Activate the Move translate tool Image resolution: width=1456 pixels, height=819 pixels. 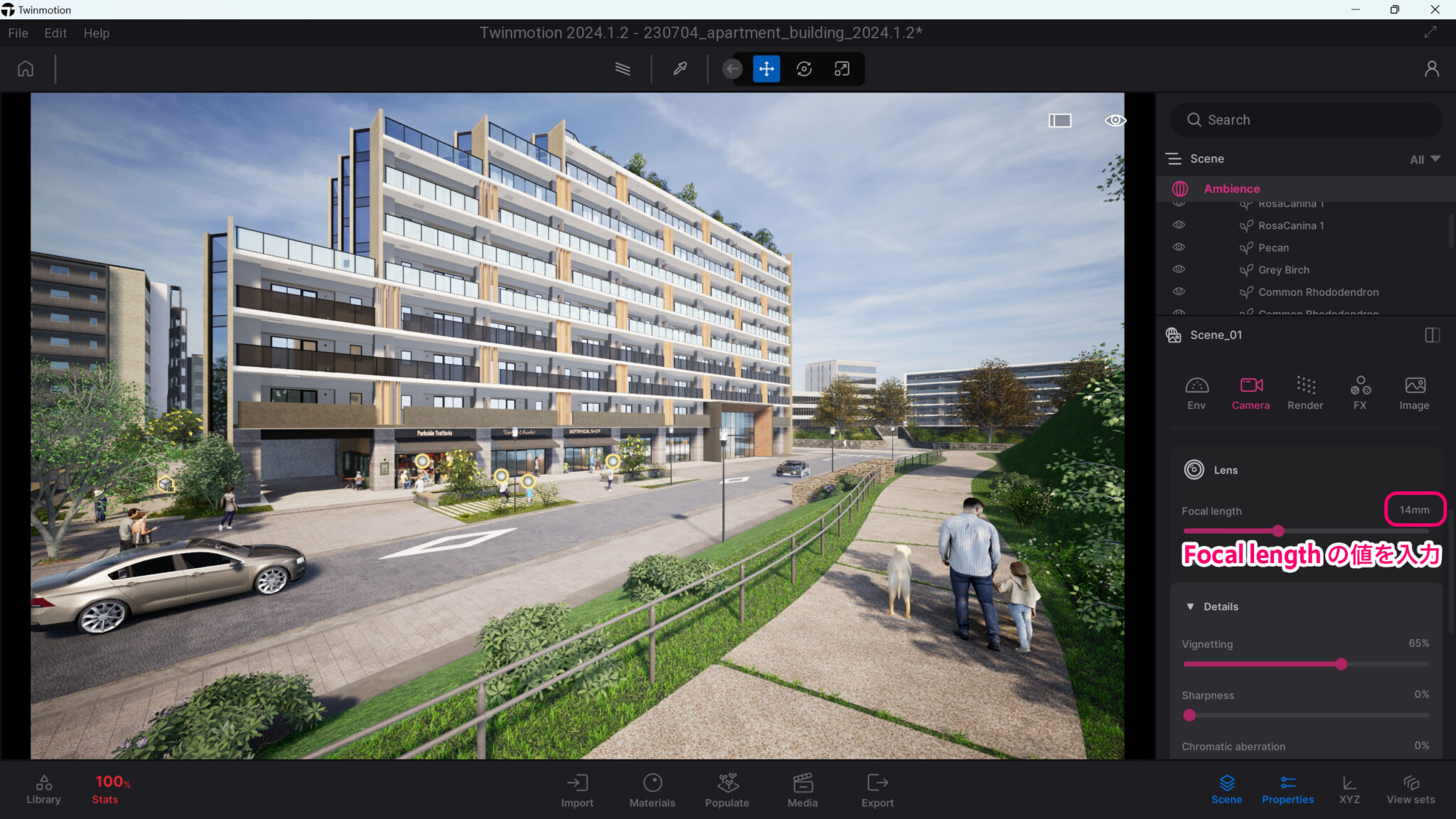(x=766, y=69)
